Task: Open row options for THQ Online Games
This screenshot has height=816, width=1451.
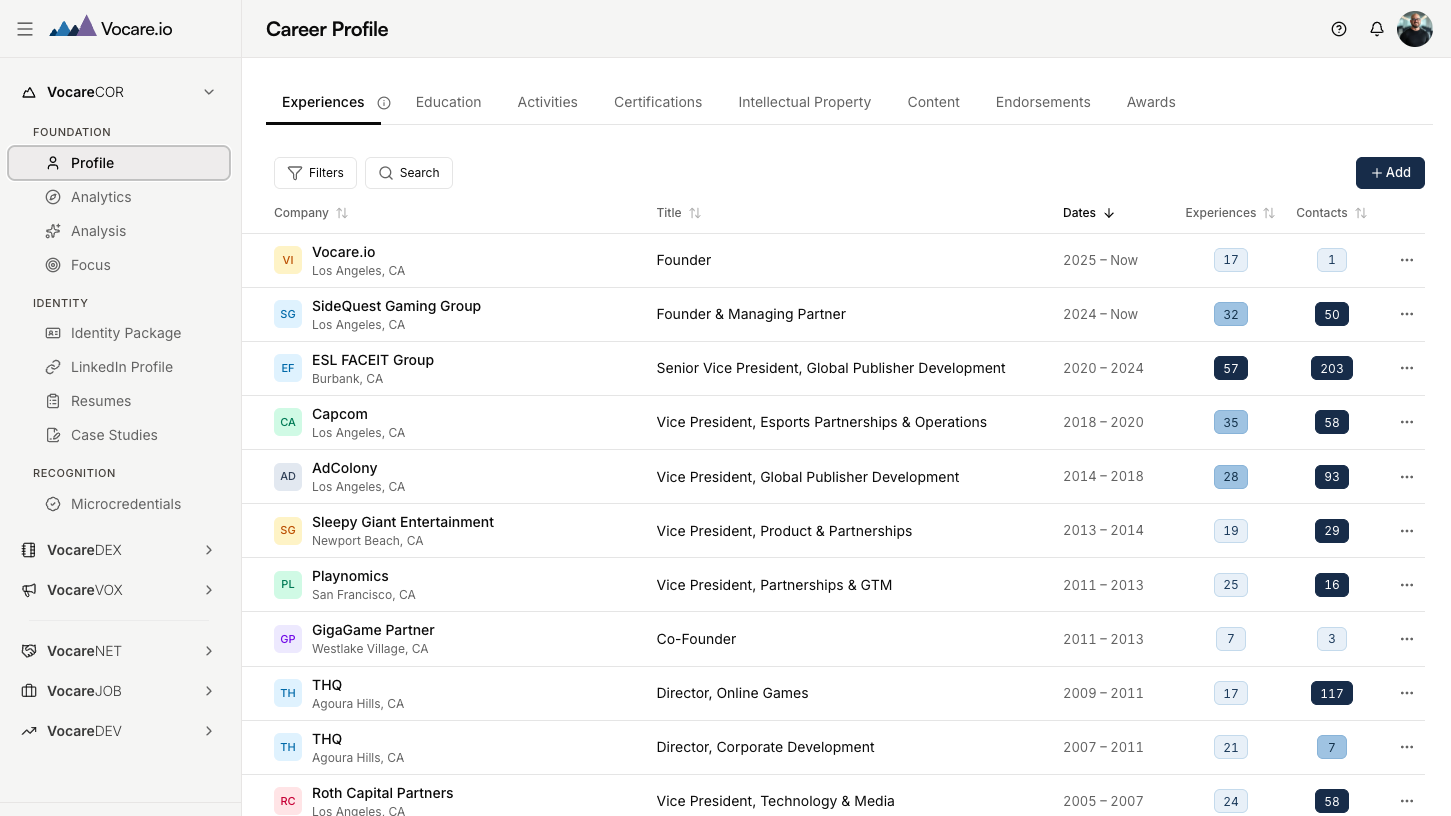Action: coord(1407,693)
